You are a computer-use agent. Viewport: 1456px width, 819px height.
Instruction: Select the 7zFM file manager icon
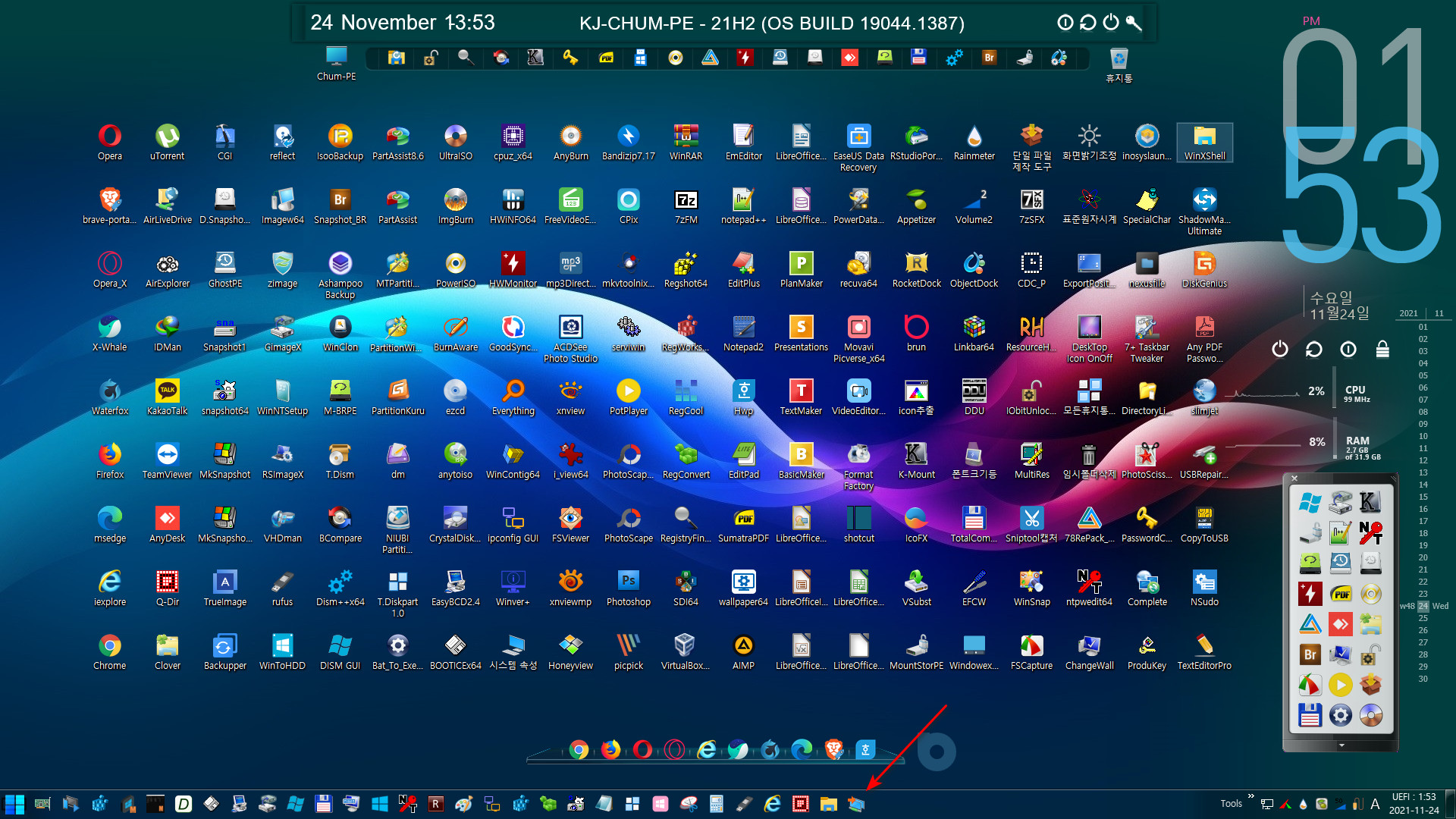686,206
